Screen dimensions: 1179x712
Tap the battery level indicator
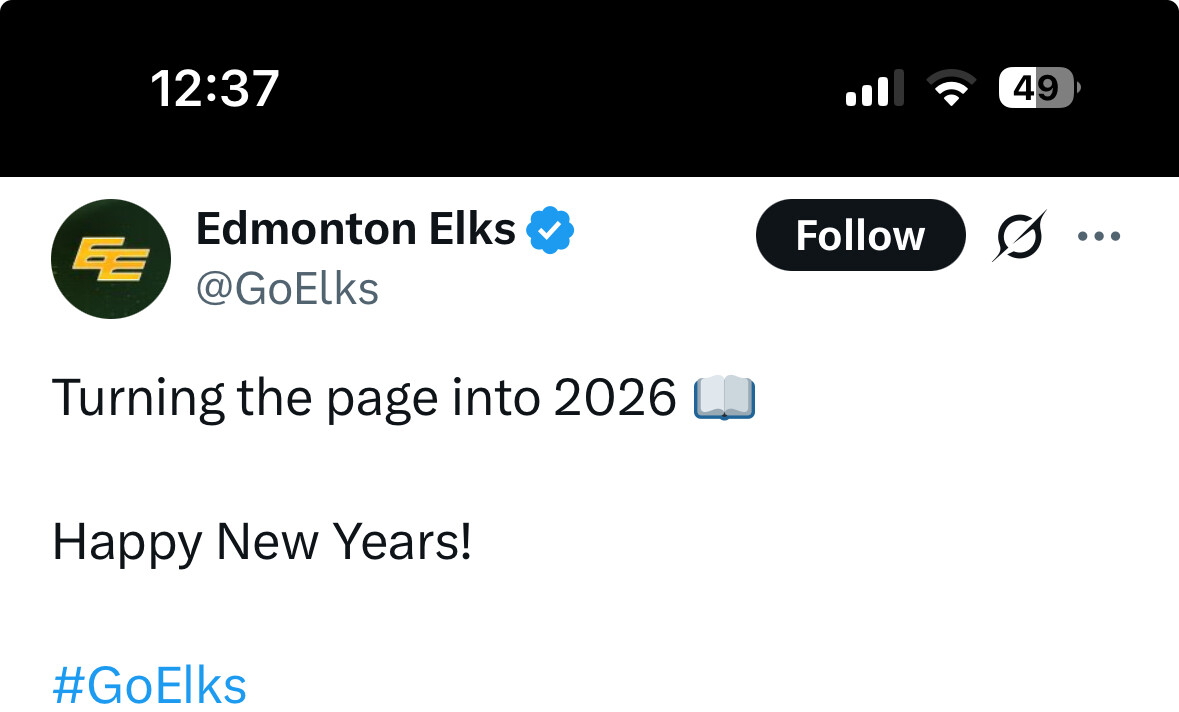coord(1038,89)
